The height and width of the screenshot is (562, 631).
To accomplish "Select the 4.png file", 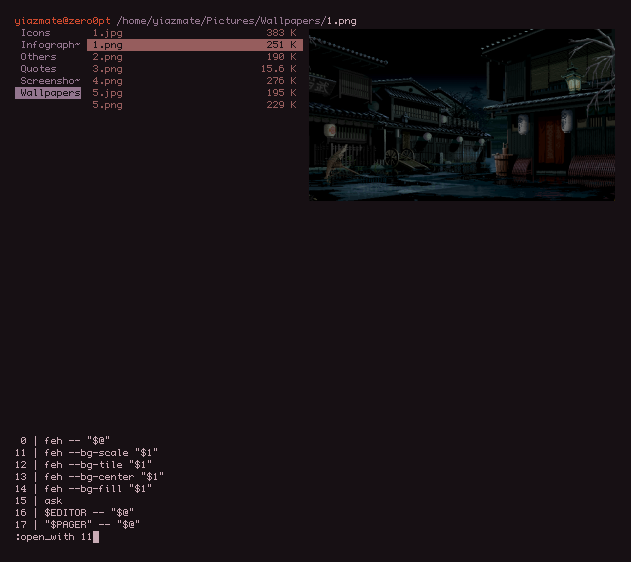I will click(x=107, y=81).
